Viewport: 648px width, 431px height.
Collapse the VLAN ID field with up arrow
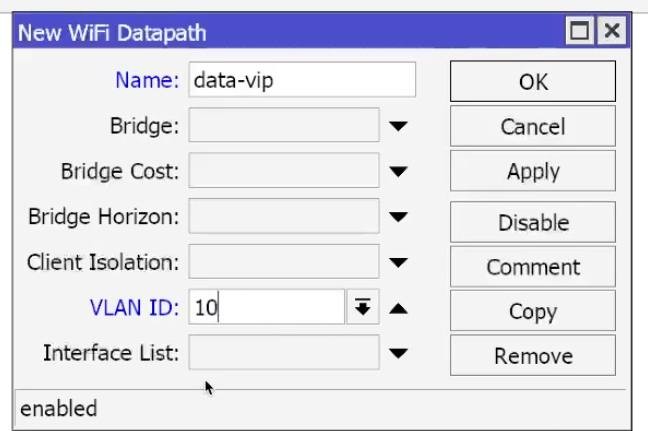click(398, 308)
